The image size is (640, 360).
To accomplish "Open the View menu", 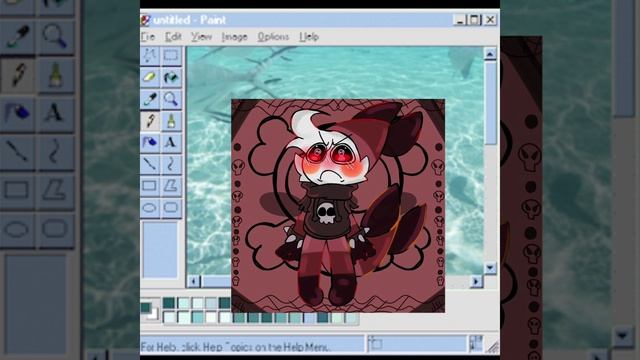I will [x=201, y=37].
